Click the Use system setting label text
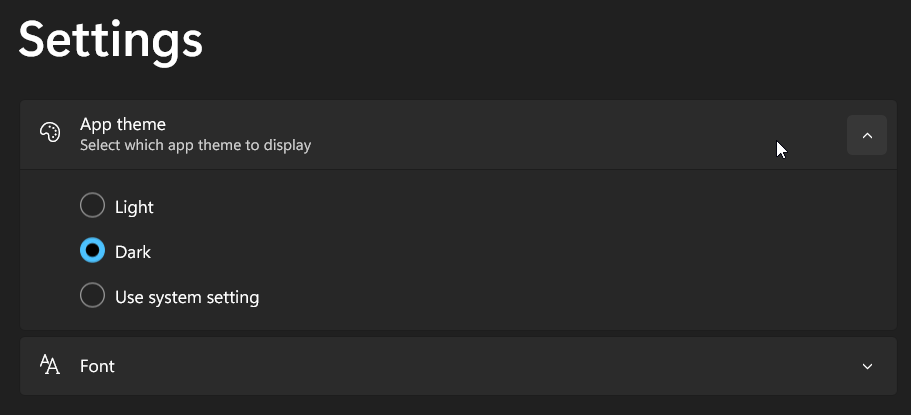This screenshot has width=911, height=415. pyautogui.click(x=187, y=297)
